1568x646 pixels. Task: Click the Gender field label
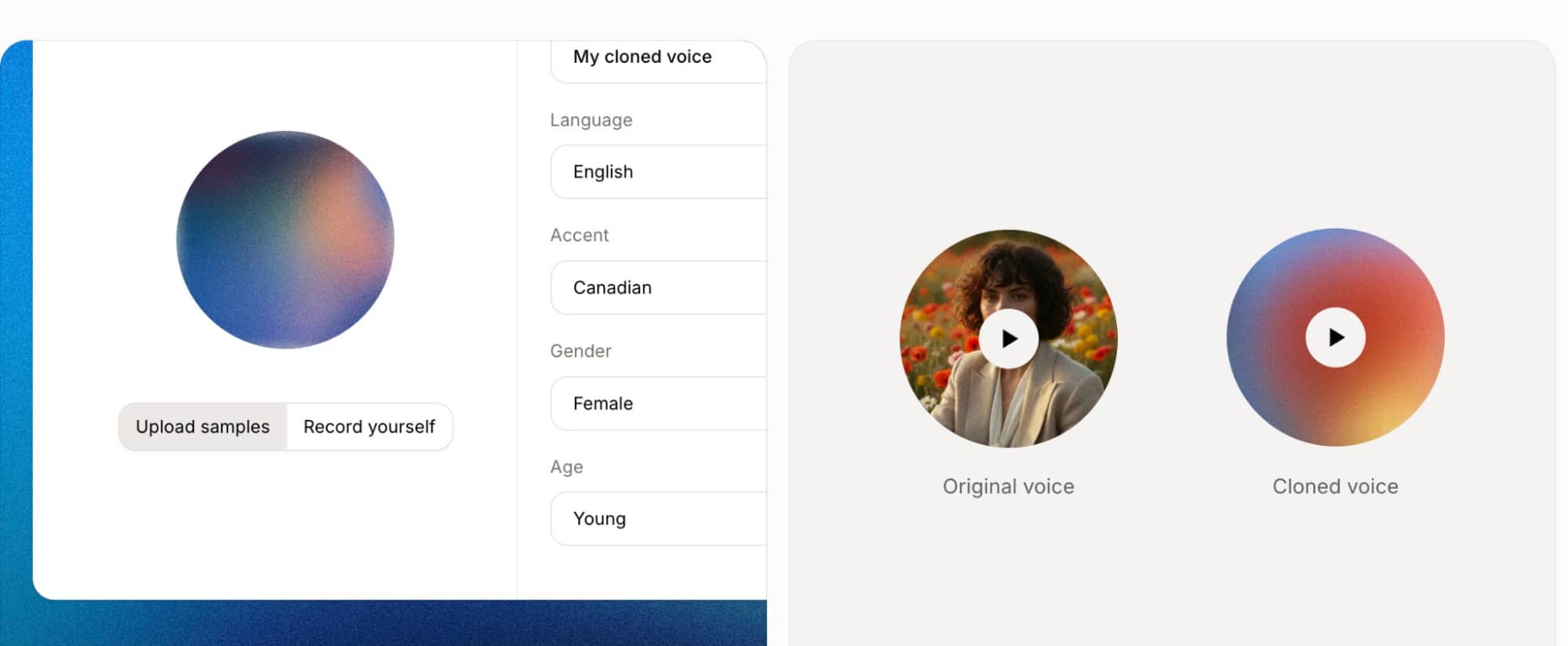(580, 351)
